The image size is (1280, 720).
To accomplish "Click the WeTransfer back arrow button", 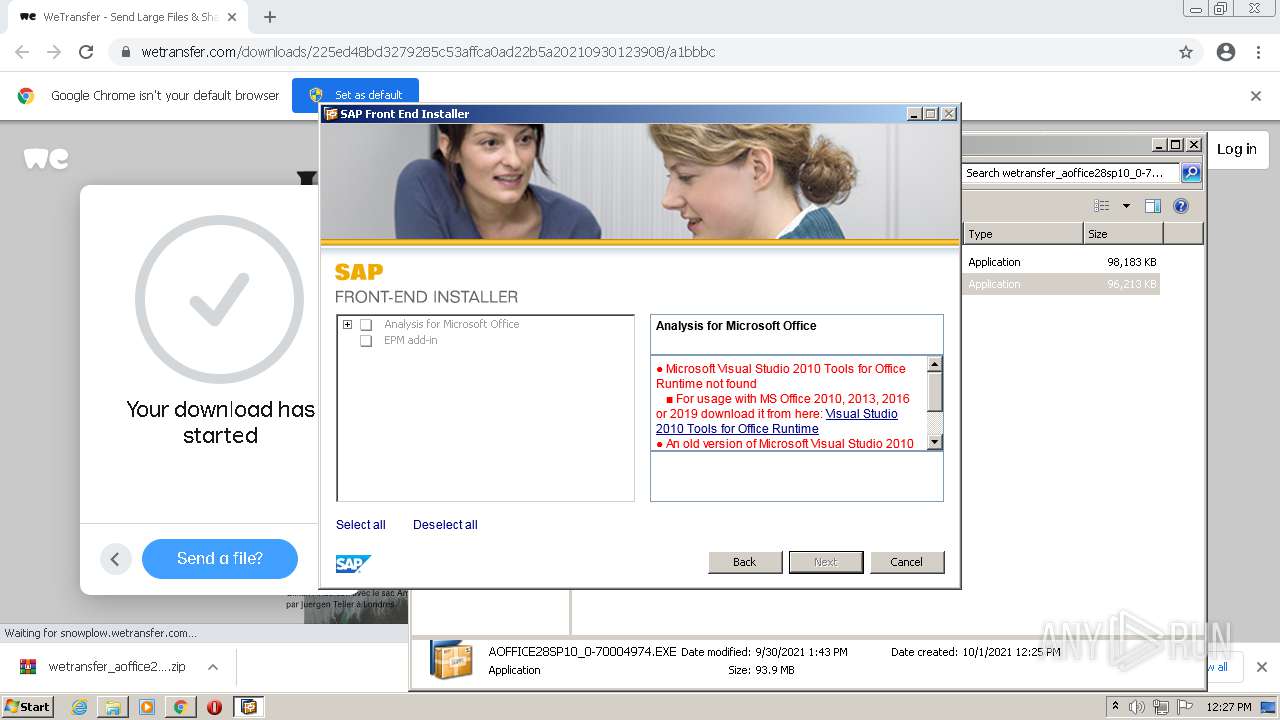I will [115, 559].
